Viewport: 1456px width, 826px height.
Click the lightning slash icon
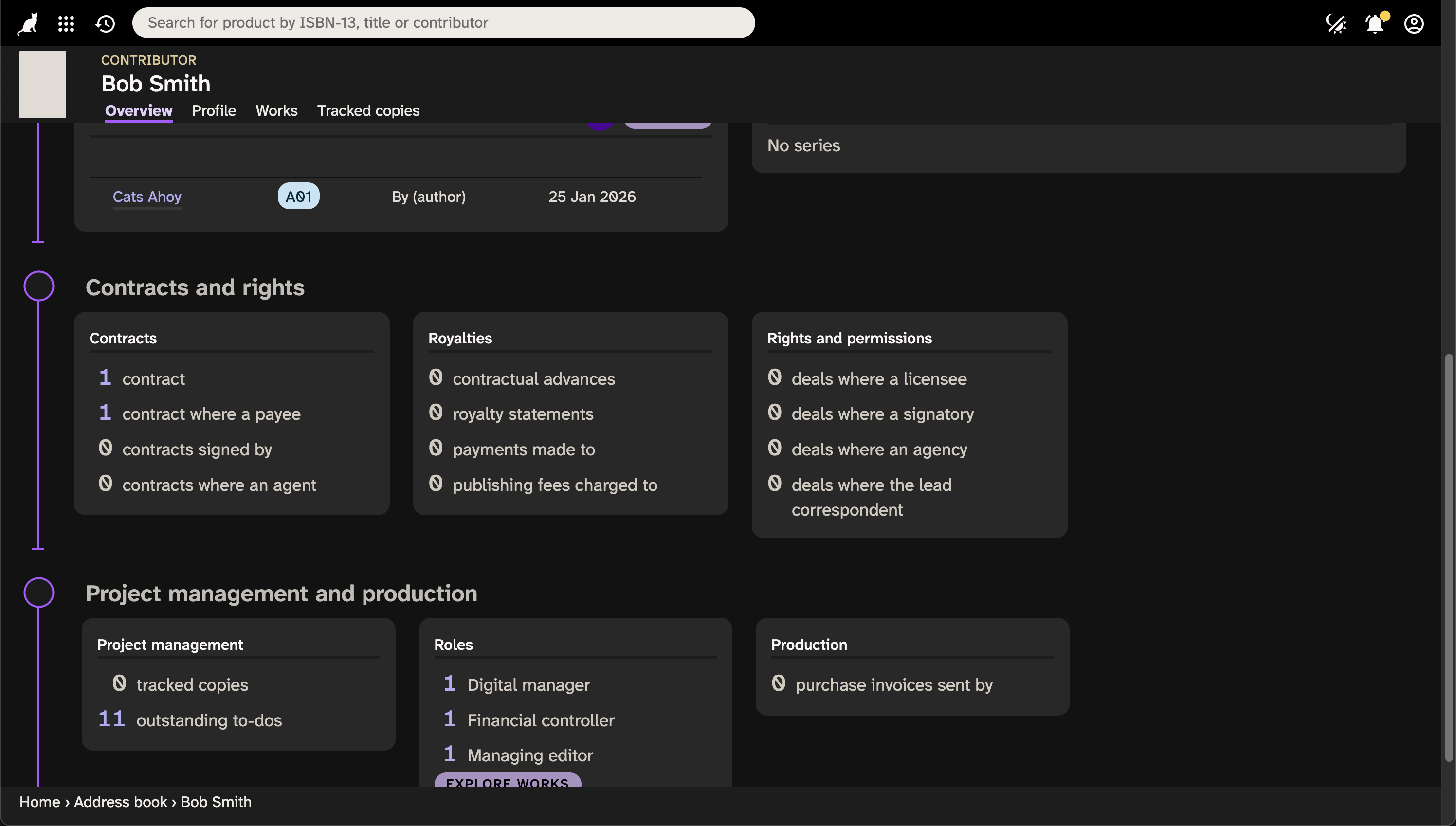(x=1335, y=23)
